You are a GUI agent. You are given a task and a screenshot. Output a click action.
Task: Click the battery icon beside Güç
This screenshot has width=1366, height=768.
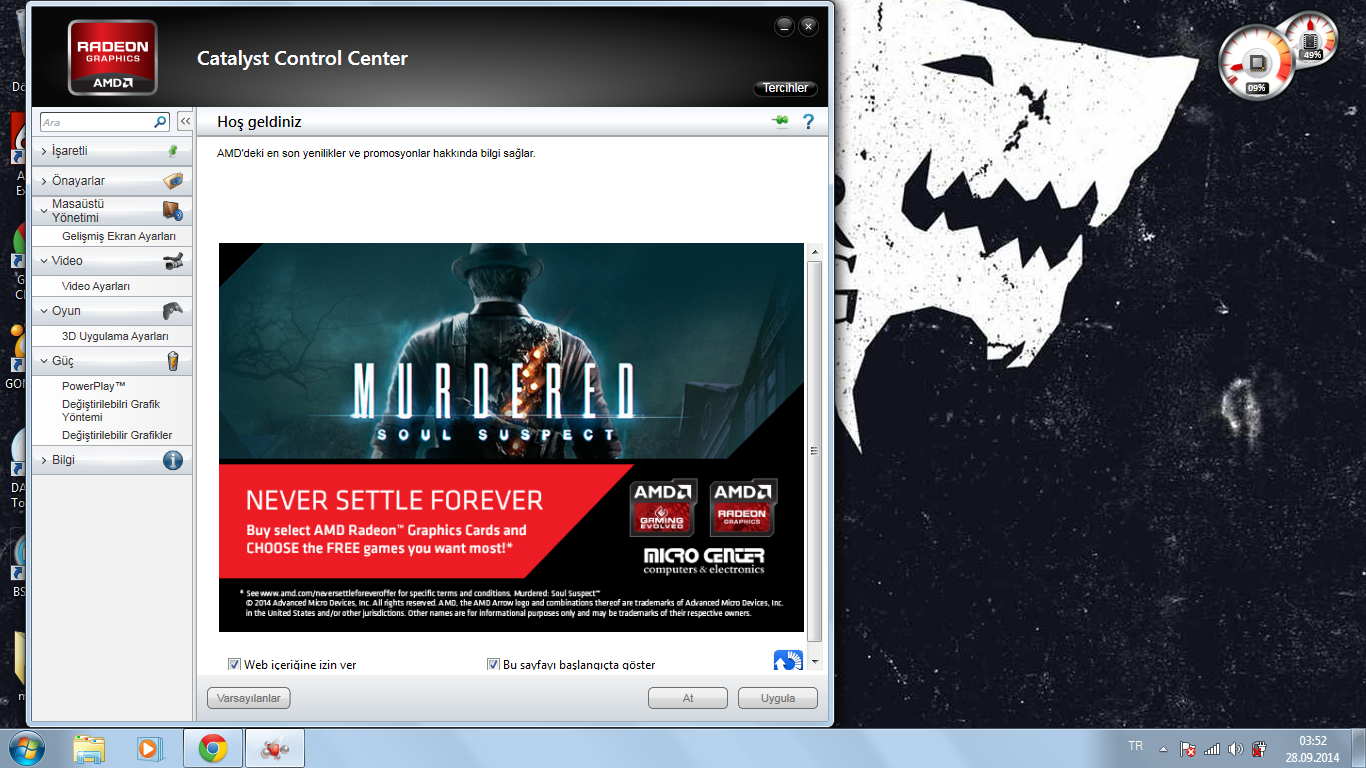(173, 361)
